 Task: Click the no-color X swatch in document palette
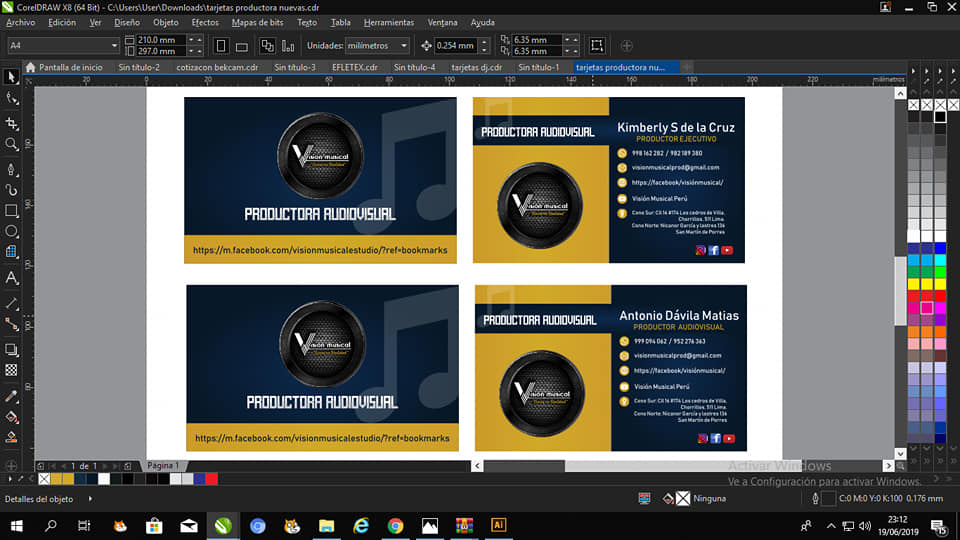[x=44, y=479]
